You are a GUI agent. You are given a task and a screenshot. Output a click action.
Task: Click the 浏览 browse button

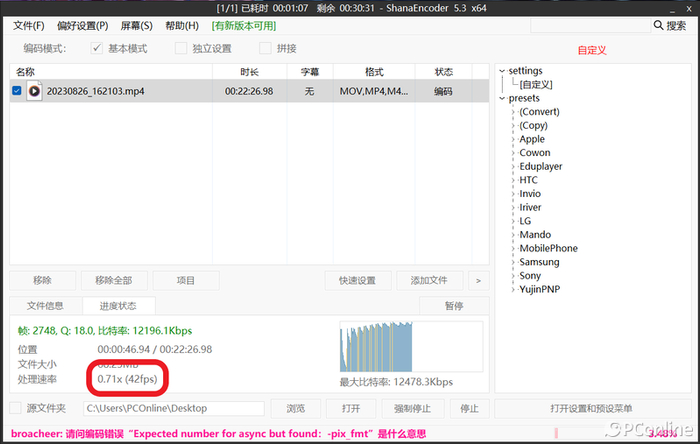coord(296,408)
